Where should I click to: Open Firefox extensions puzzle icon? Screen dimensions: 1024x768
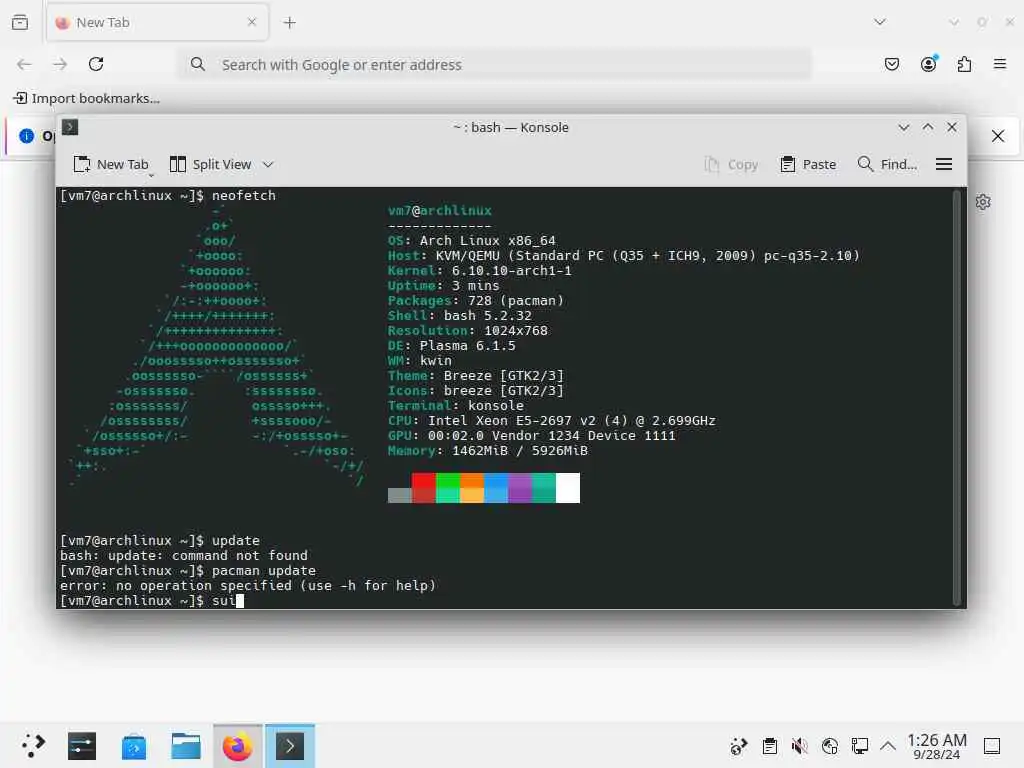tap(964, 64)
